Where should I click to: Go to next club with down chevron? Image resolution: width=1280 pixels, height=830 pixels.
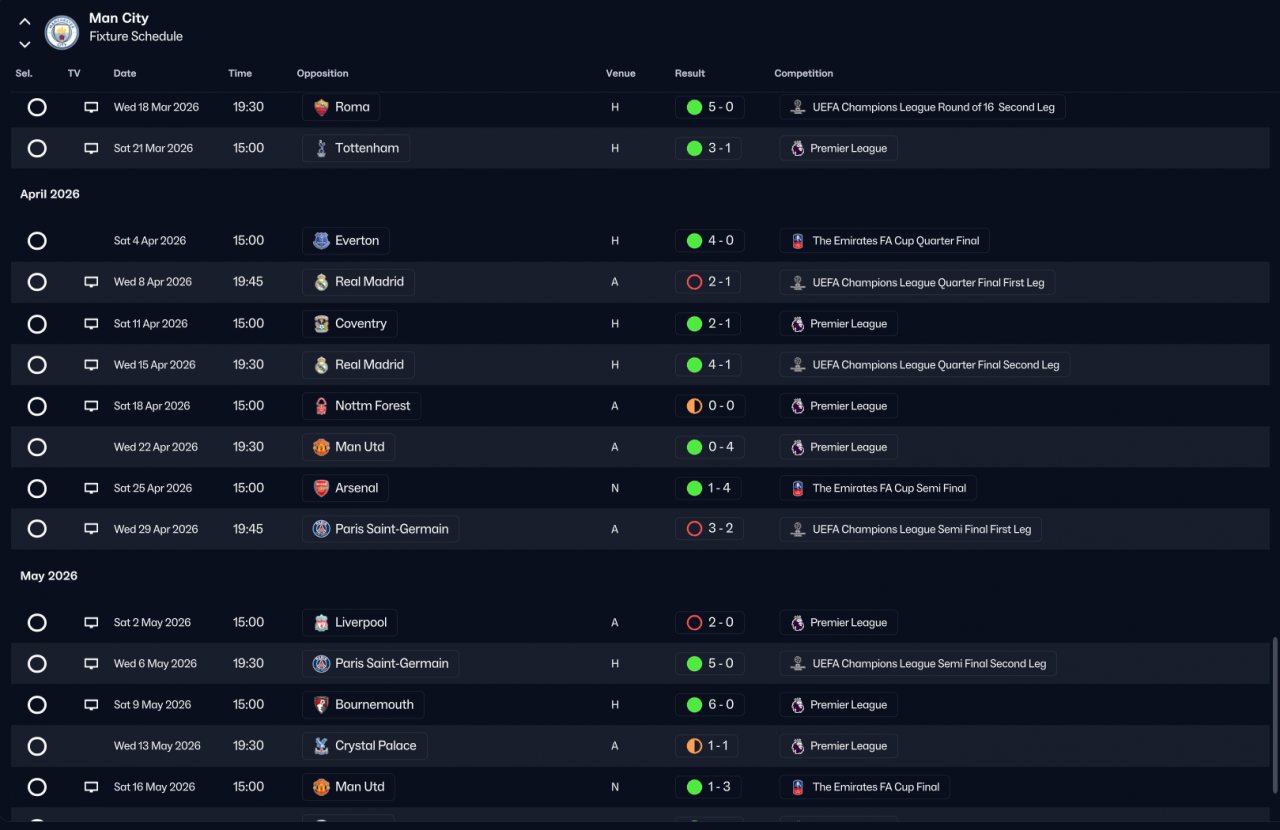pos(25,44)
